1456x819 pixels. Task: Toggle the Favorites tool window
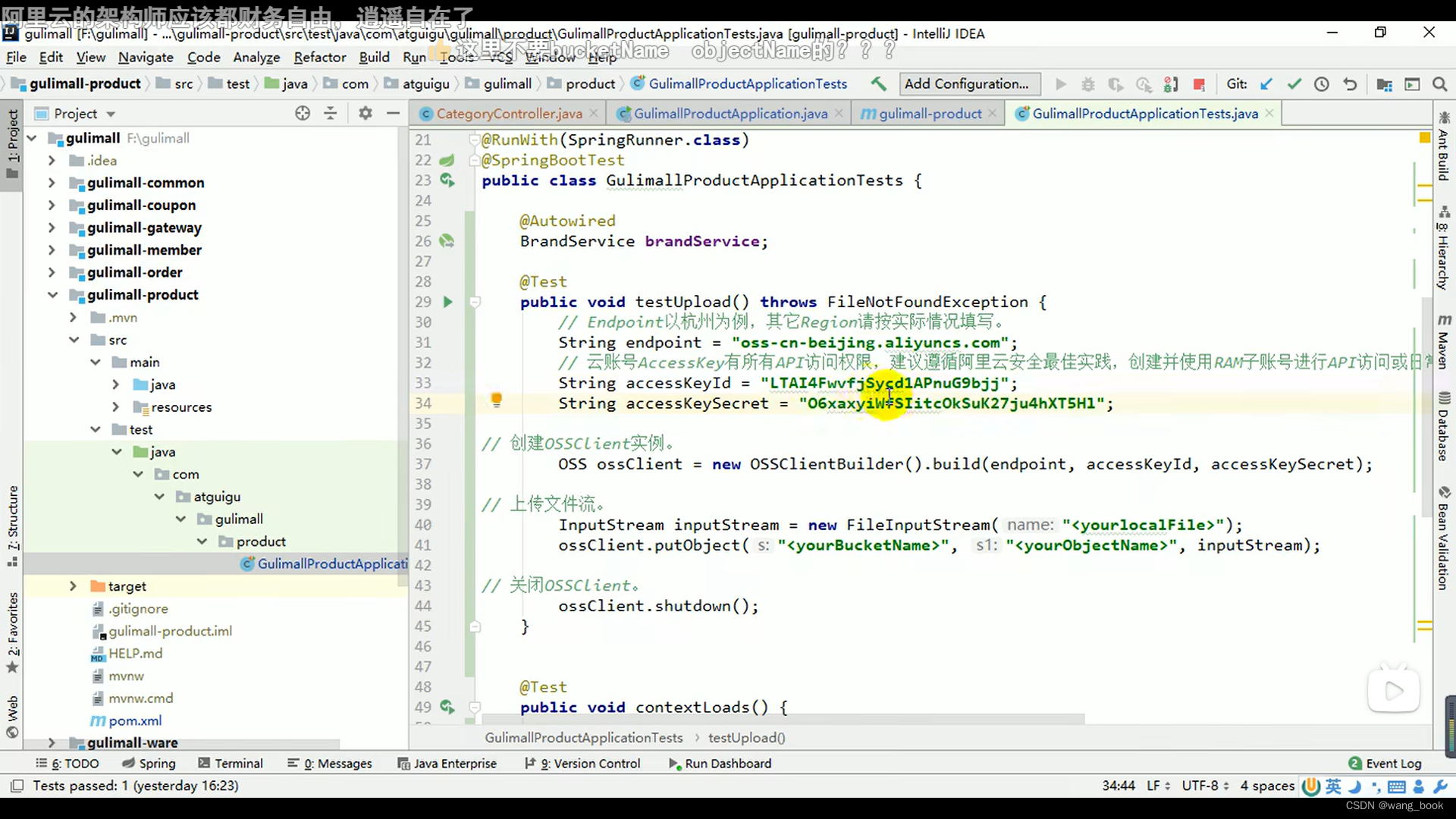point(13,632)
